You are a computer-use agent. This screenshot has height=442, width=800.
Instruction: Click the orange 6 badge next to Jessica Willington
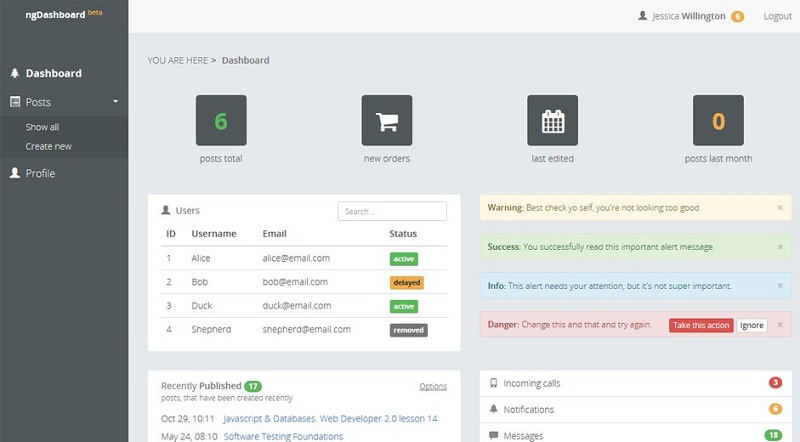(x=737, y=16)
